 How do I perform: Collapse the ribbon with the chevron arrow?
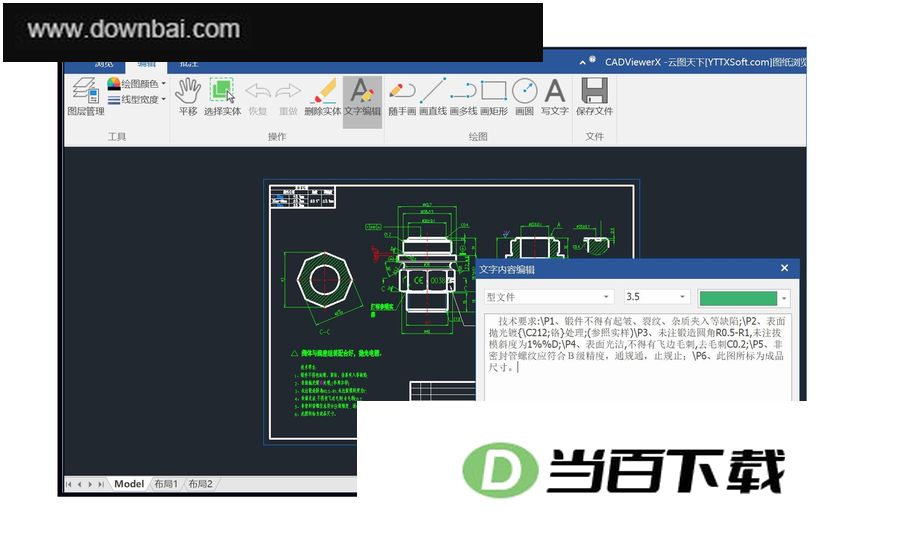pos(583,62)
